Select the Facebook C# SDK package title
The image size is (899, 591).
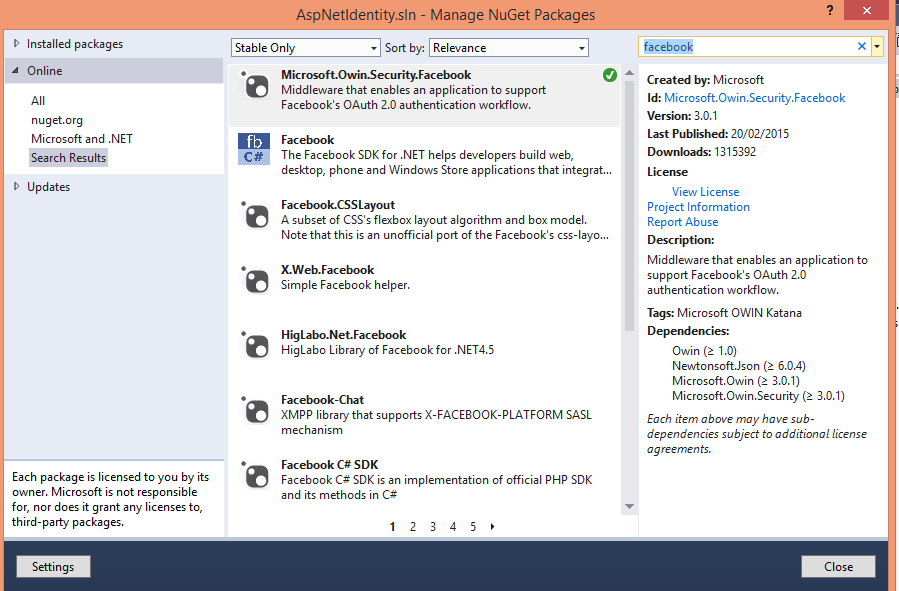330,465
